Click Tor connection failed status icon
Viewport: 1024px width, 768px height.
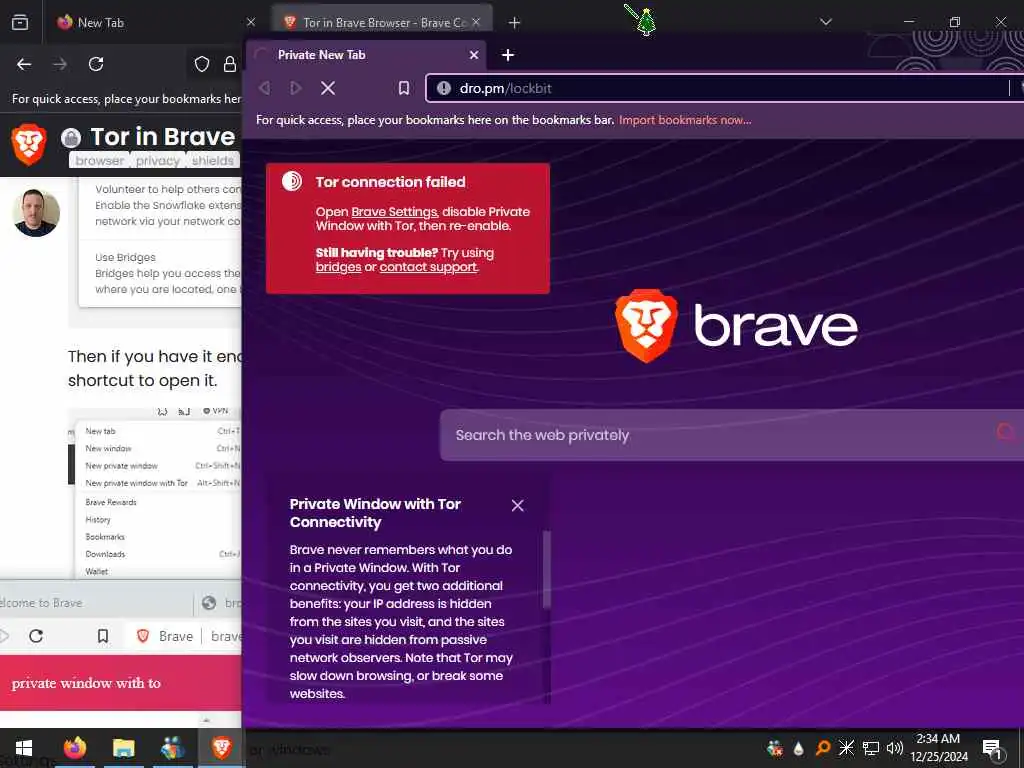point(292,181)
